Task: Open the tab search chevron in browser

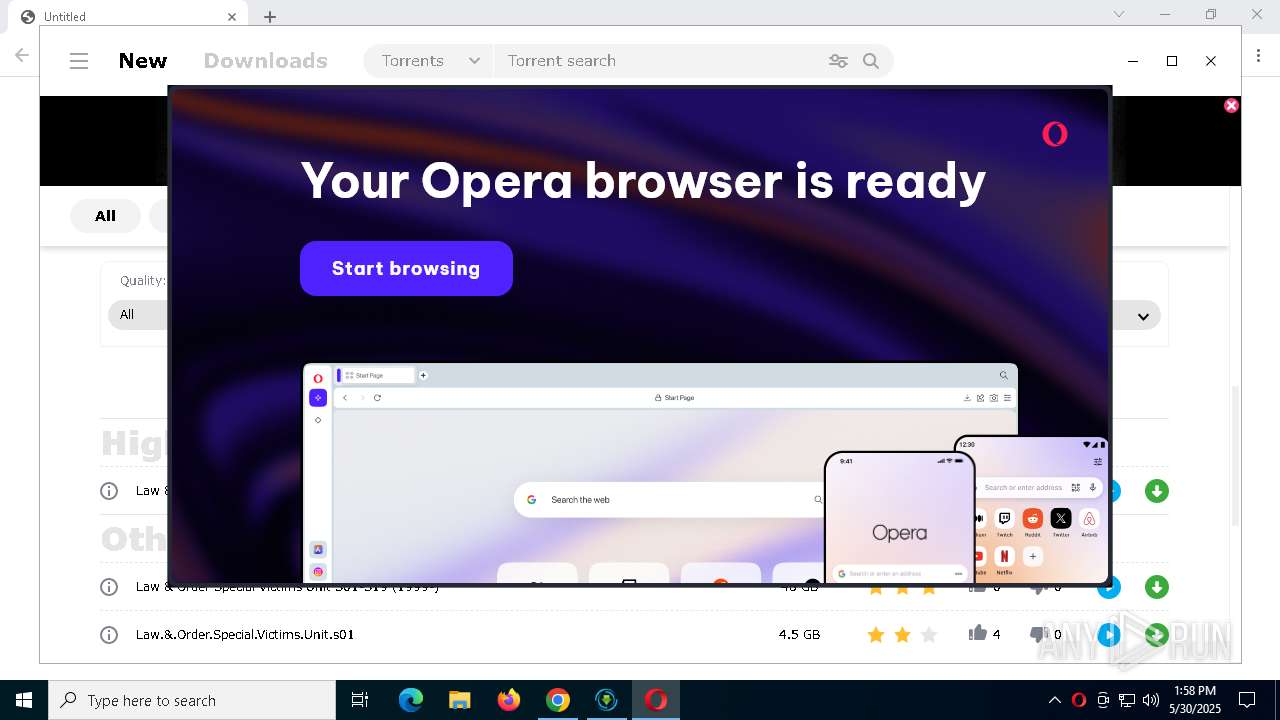Action: [x=1119, y=14]
